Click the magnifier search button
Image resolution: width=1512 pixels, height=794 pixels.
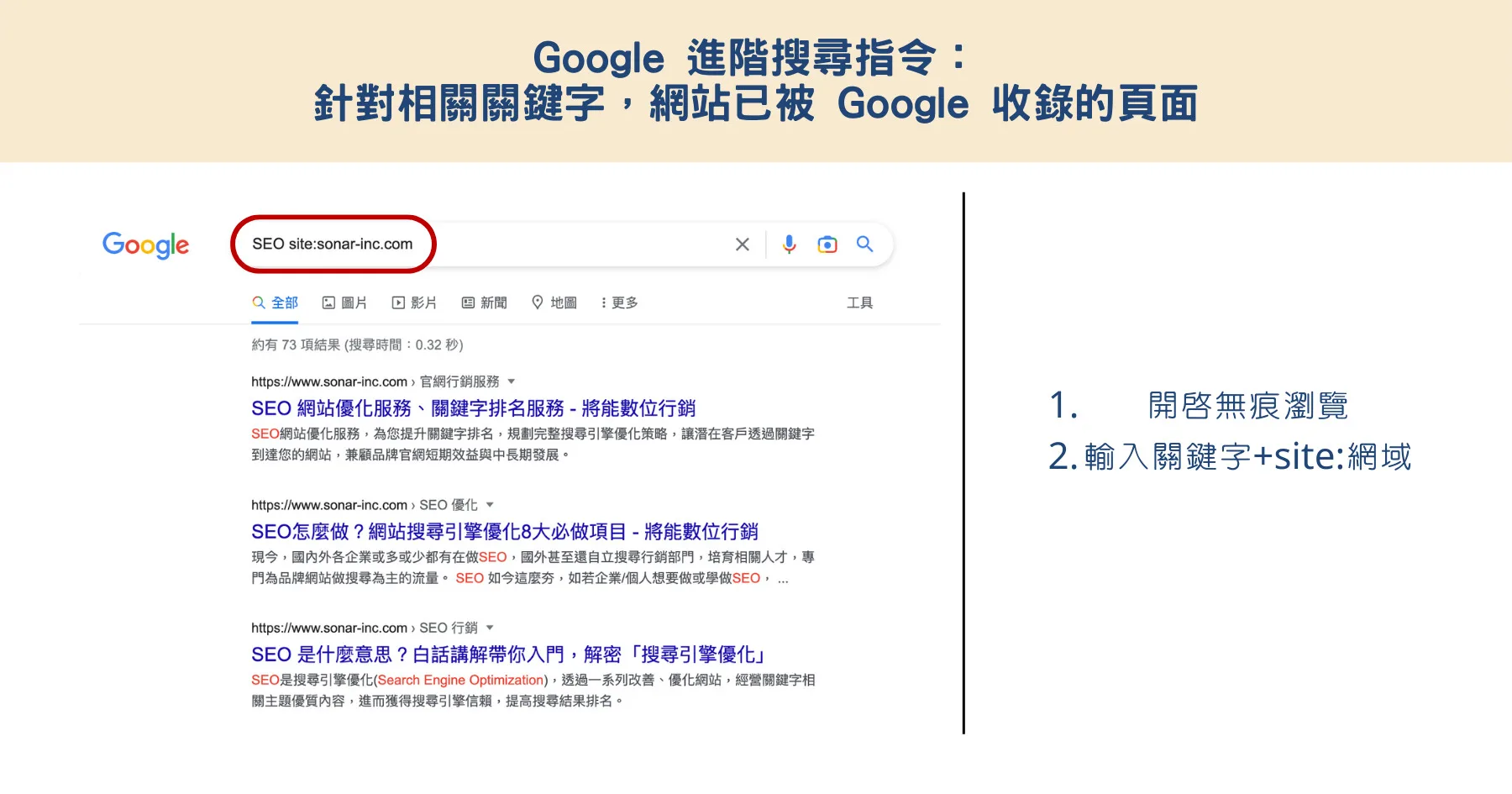[864, 245]
